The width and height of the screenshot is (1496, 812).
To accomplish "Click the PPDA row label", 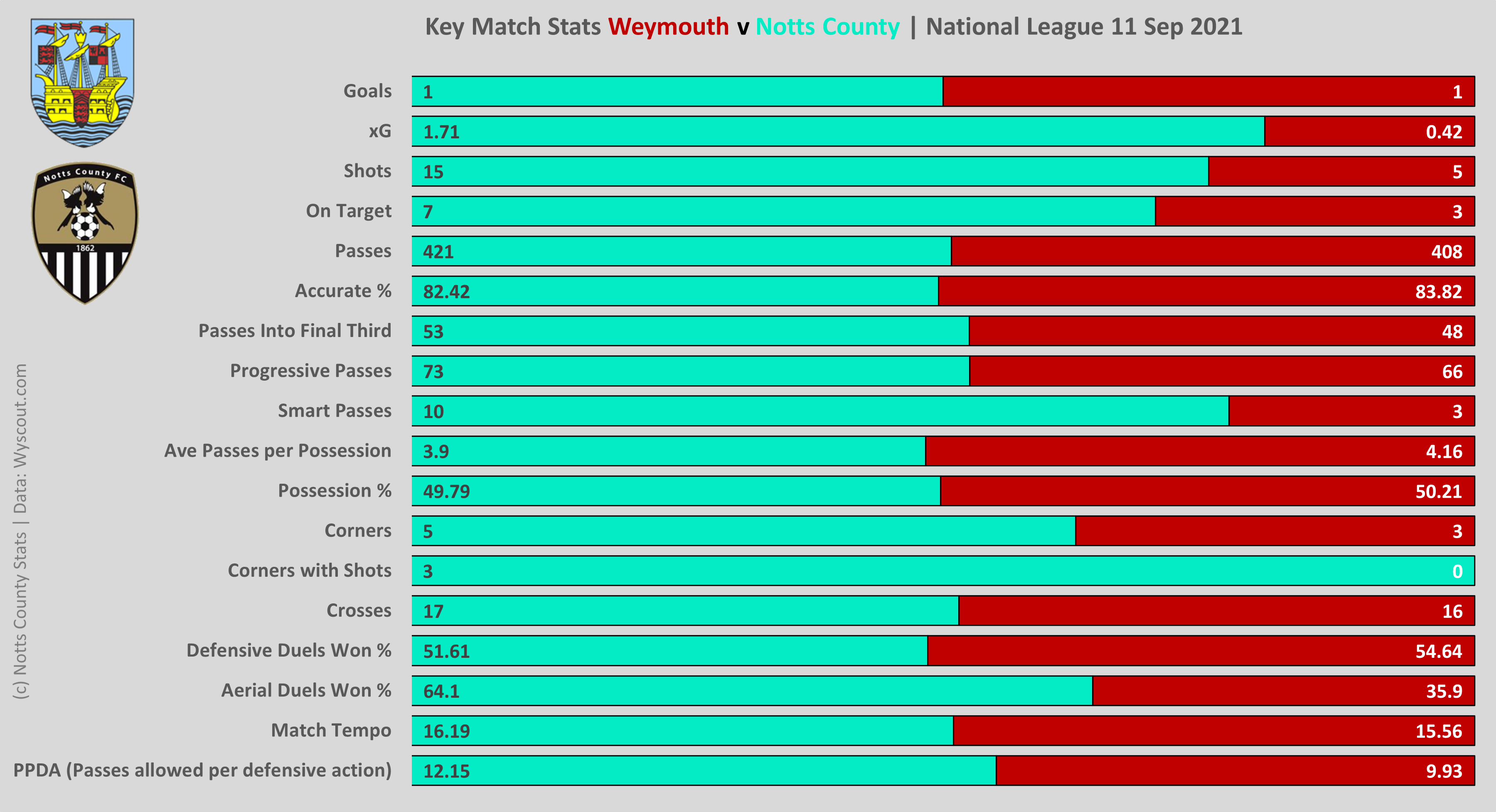I will (202, 770).
